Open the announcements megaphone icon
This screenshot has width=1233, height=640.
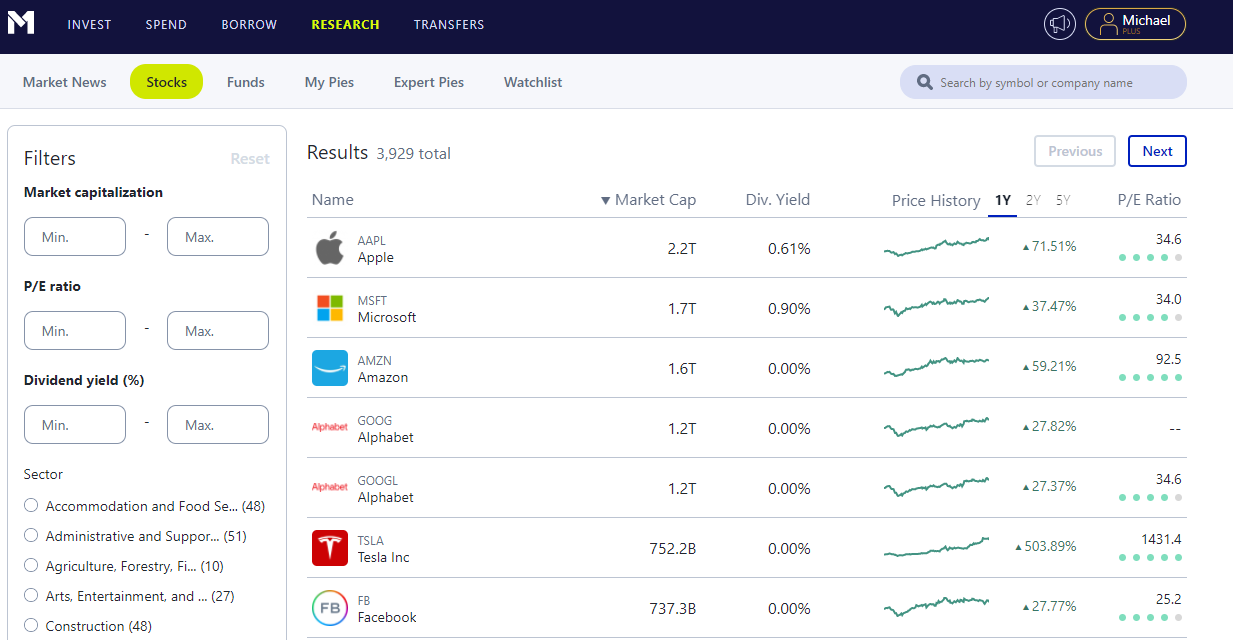(1059, 24)
